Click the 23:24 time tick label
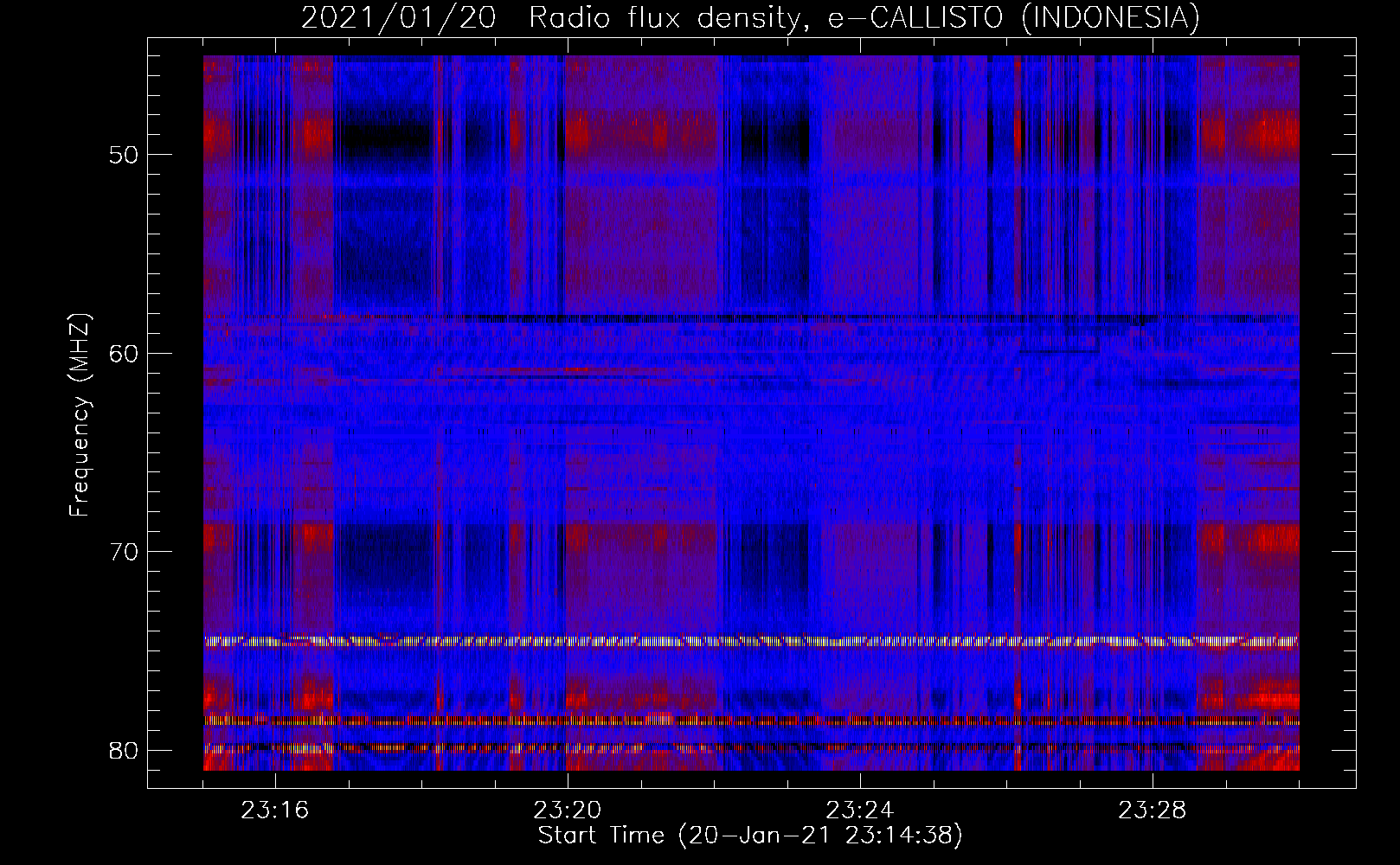The image size is (1400, 865). click(860, 811)
